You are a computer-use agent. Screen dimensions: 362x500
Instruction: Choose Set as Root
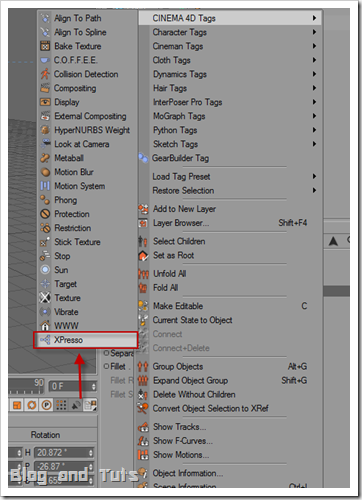tap(230, 255)
